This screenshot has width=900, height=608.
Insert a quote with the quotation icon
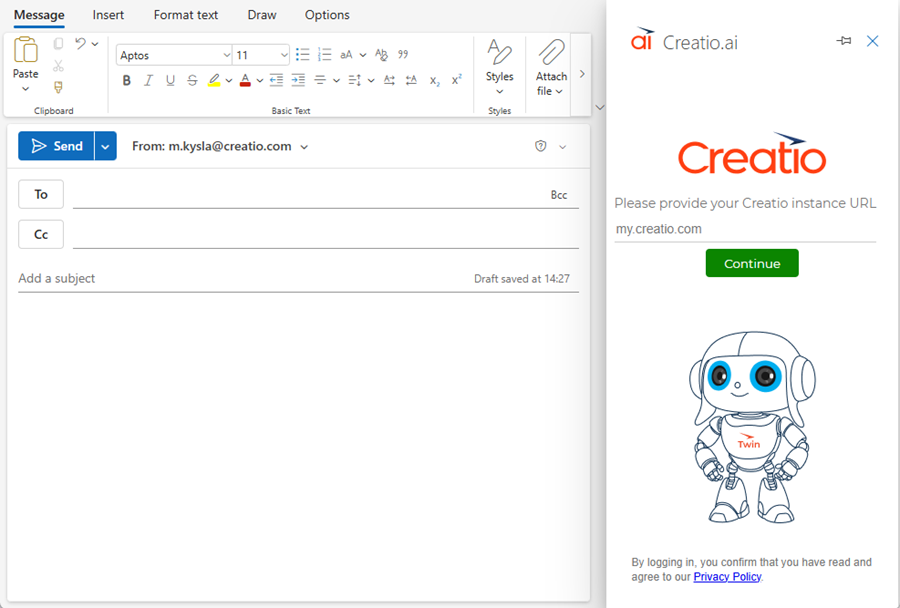tap(403, 54)
